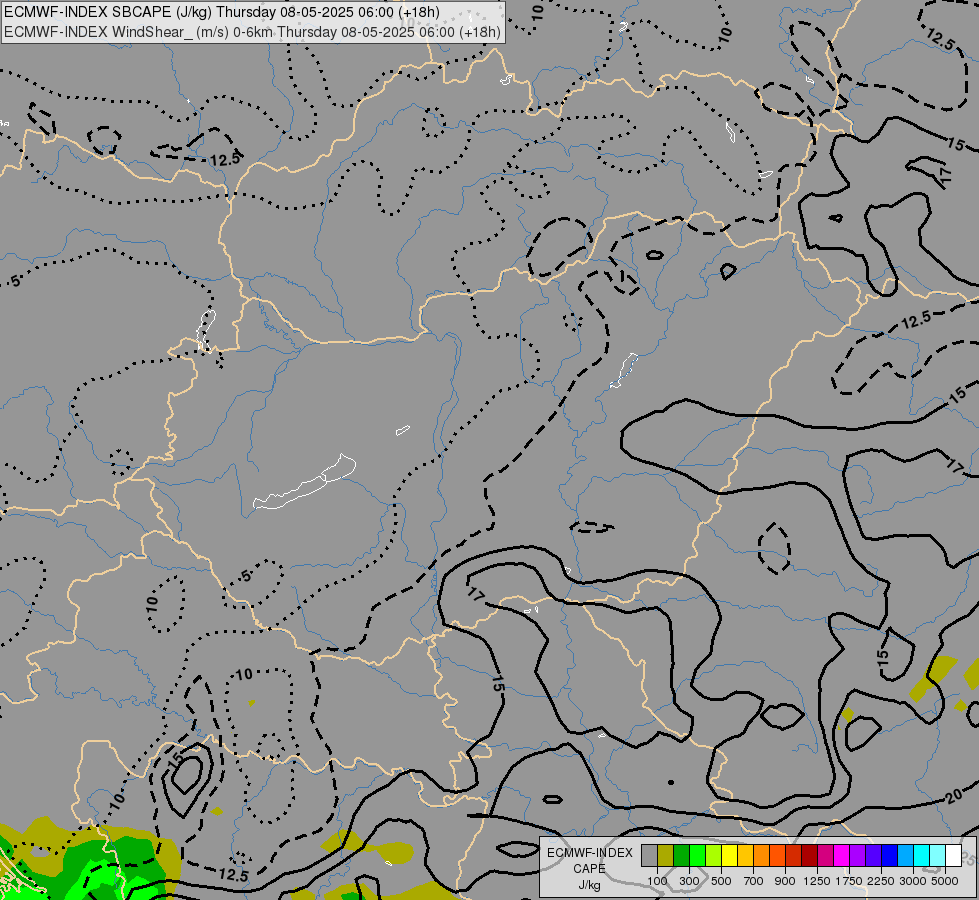Click the 900 legend value
The width and height of the screenshot is (979, 900).
(x=785, y=881)
